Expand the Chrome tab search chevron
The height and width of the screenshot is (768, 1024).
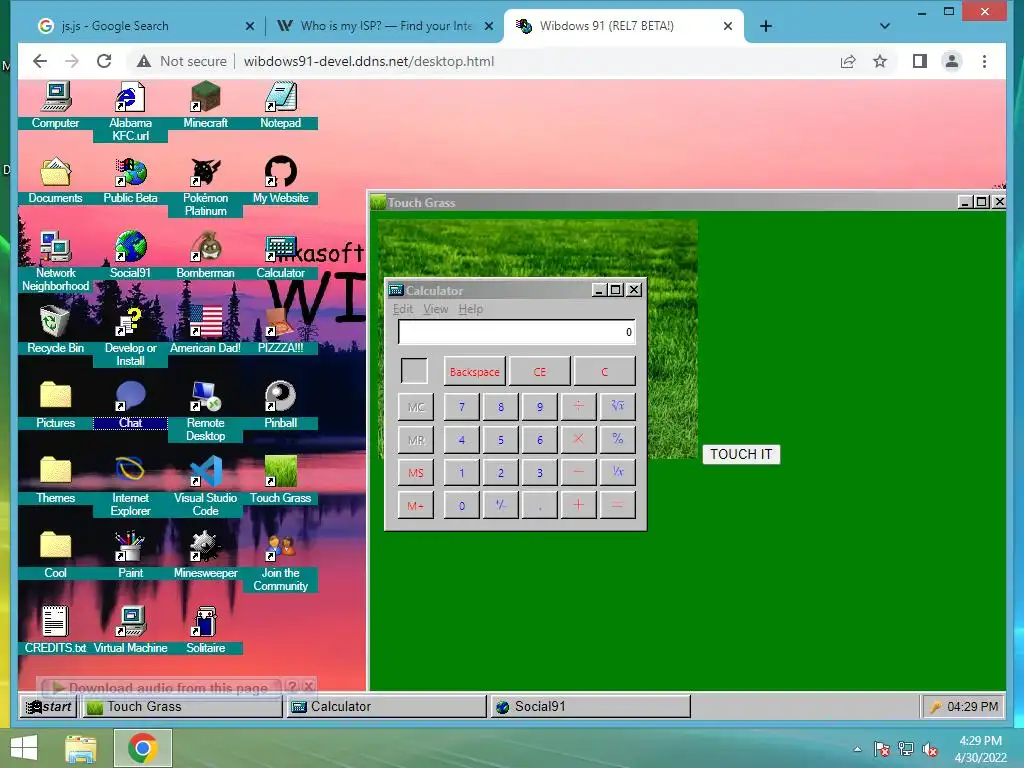click(885, 26)
